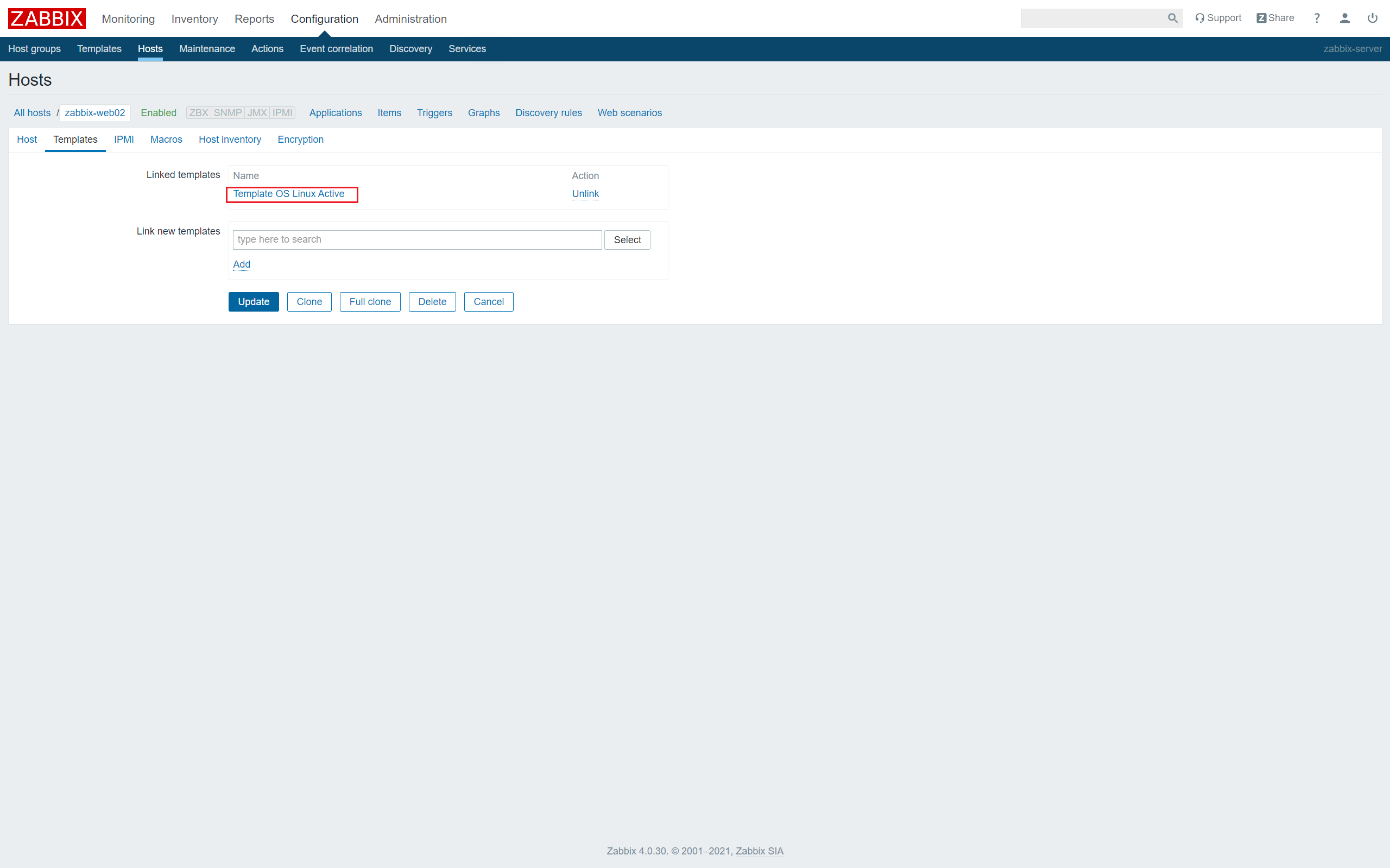Switch to the Encryption tab

click(x=301, y=140)
